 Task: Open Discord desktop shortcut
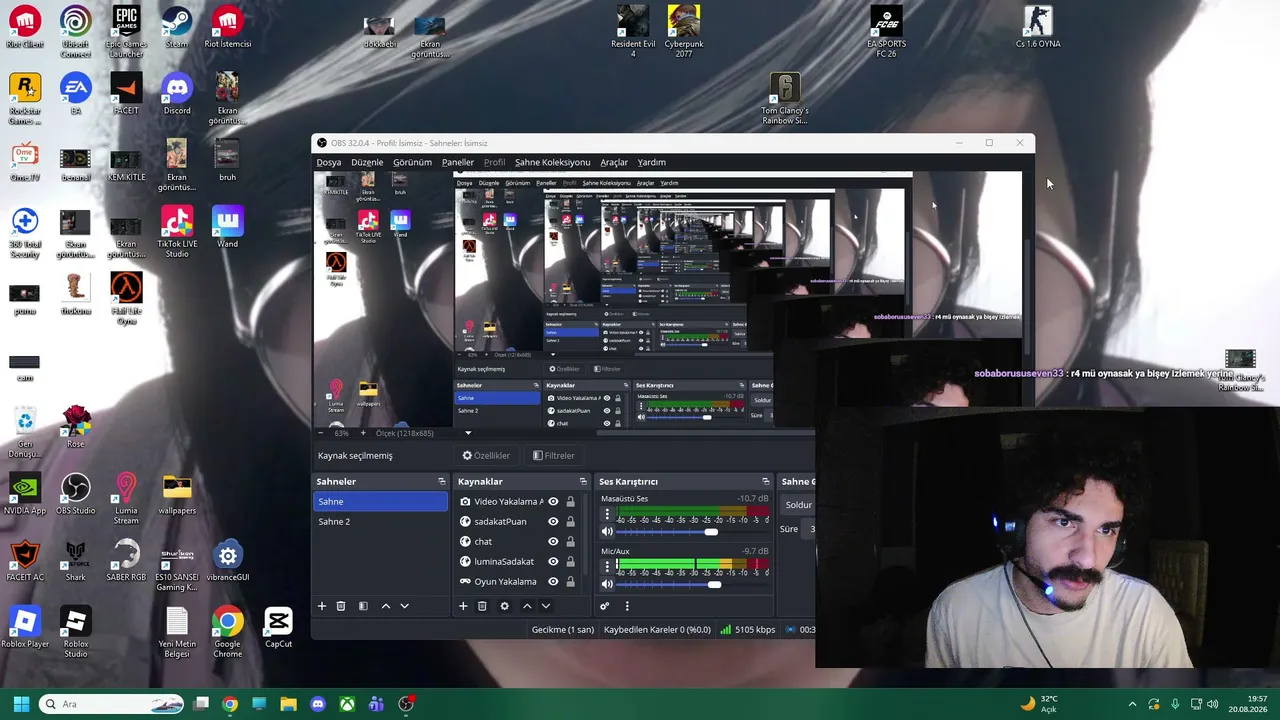(x=177, y=94)
